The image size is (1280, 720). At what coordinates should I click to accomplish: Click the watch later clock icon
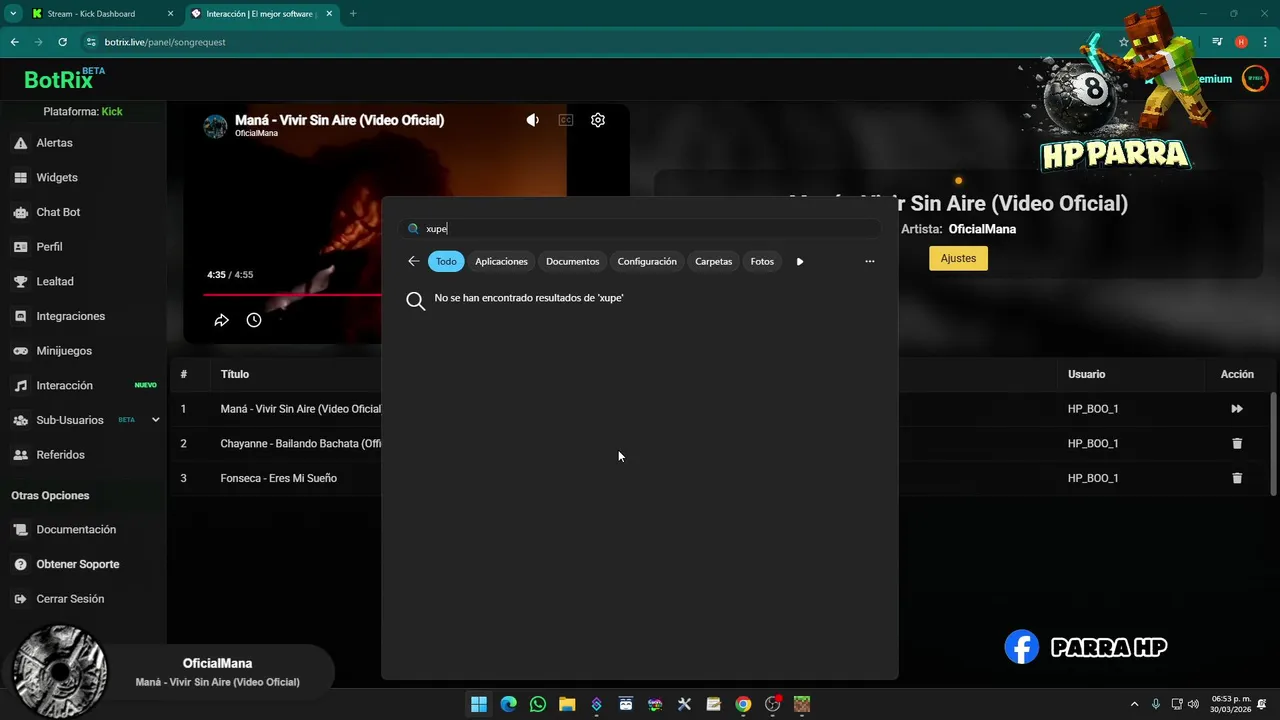pos(254,320)
